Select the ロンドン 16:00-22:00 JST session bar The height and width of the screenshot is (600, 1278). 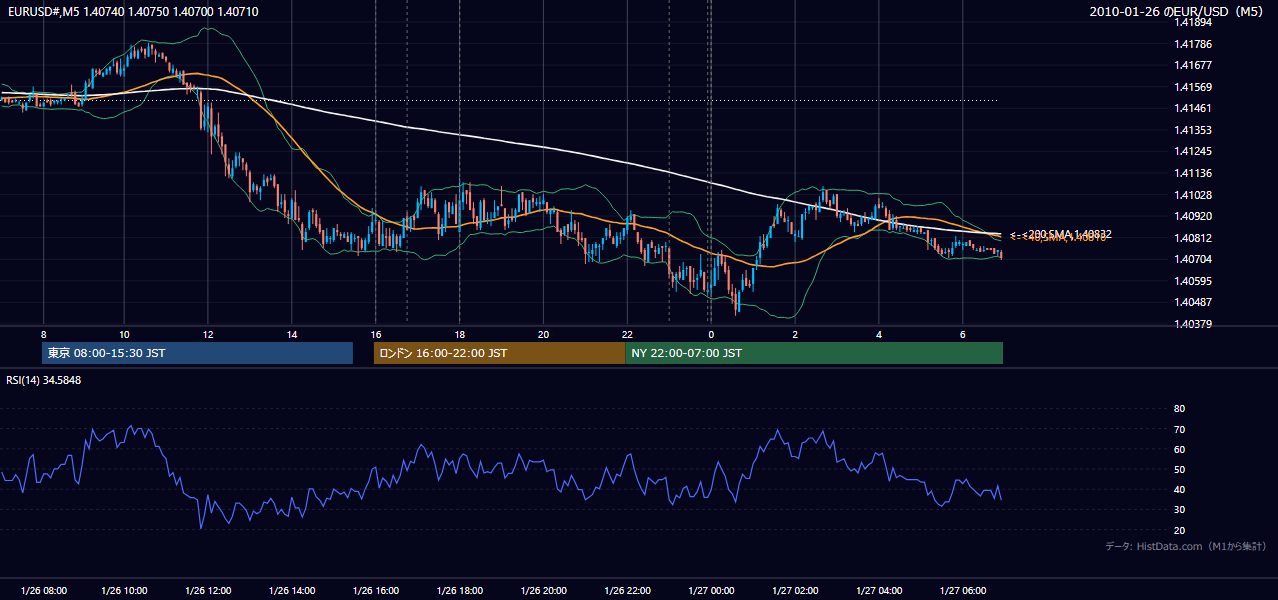click(499, 353)
